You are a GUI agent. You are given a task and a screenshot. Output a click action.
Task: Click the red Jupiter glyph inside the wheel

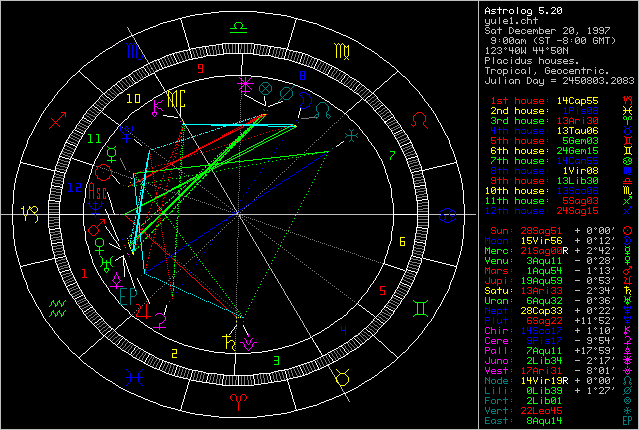pos(143,311)
